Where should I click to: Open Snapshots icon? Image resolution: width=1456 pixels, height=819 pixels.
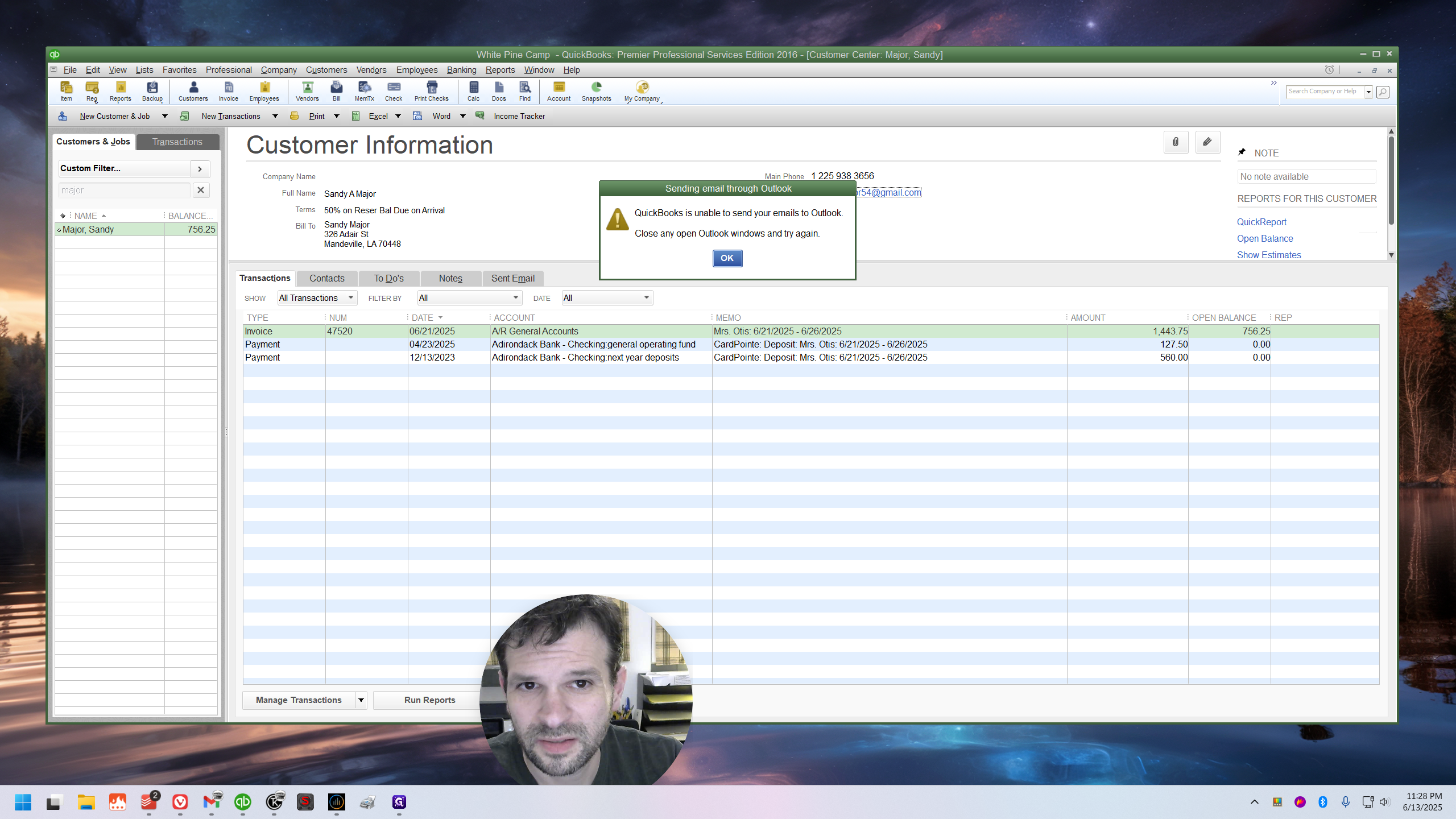pos(597,91)
